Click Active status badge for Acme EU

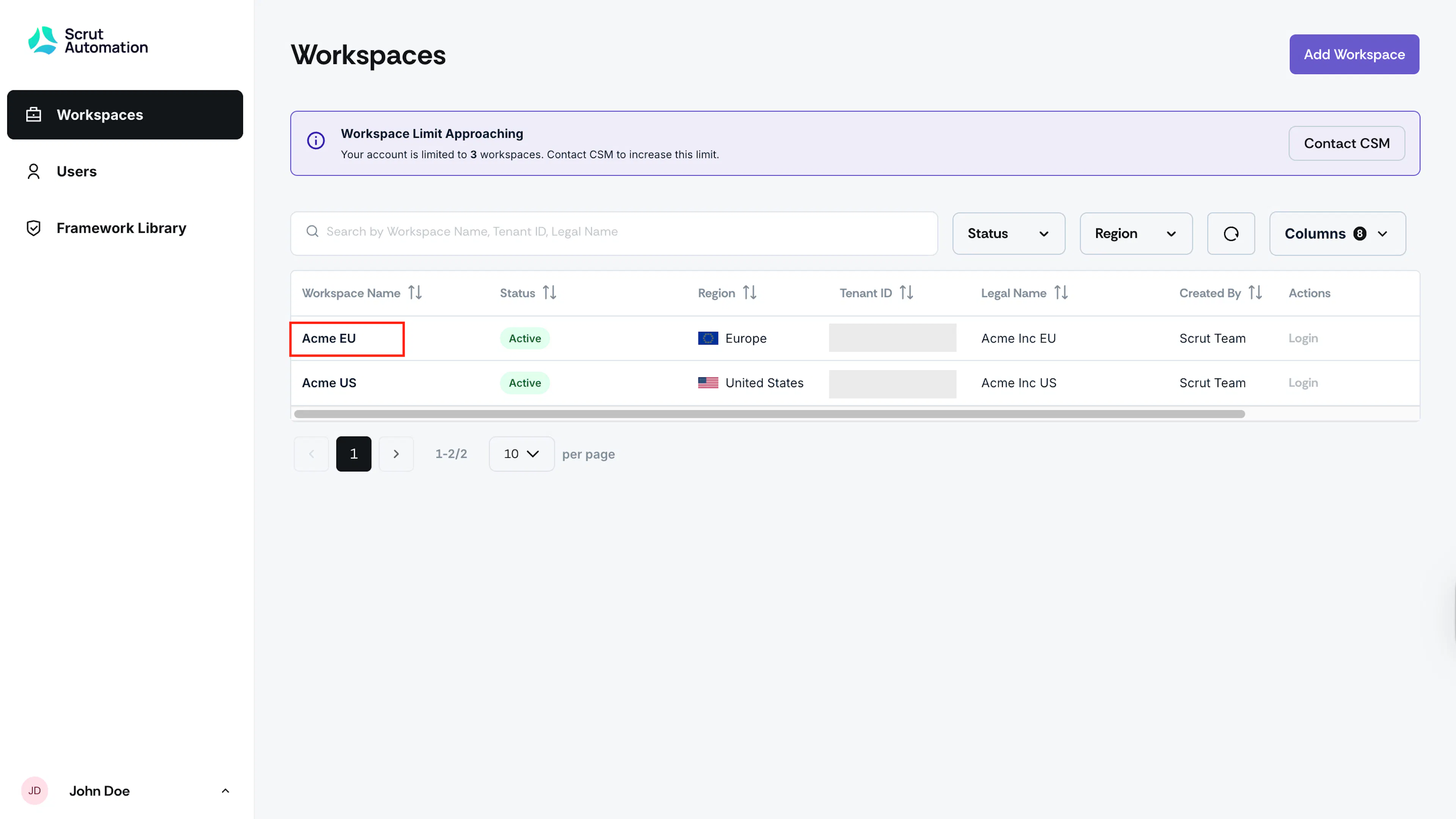[524, 339]
